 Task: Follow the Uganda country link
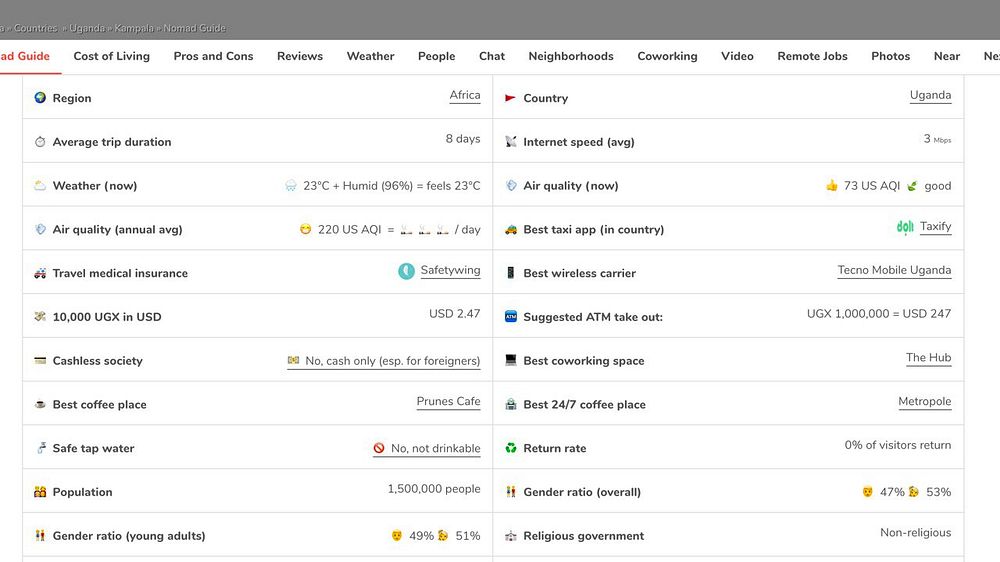pos(930,96)
